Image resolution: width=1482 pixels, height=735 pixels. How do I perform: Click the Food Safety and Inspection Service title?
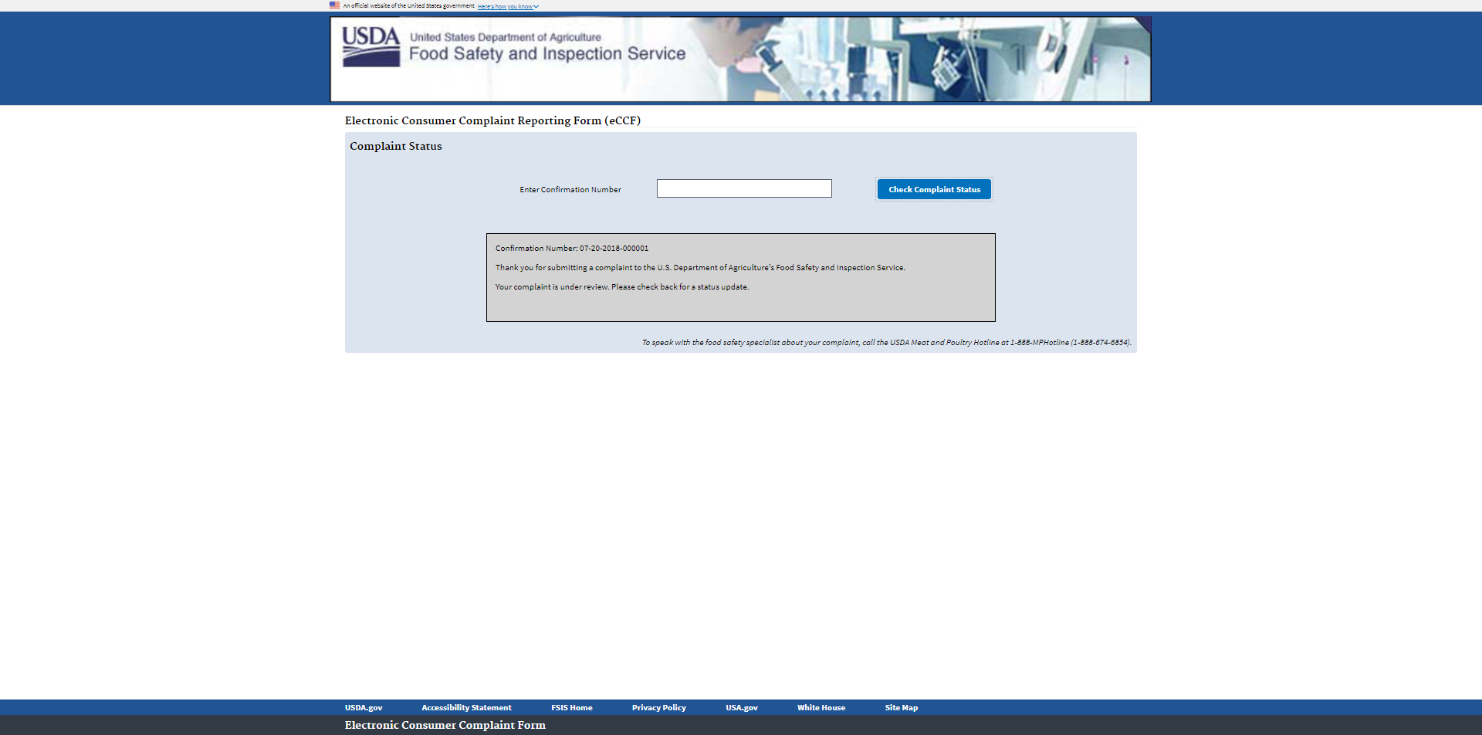click(547, 54)
